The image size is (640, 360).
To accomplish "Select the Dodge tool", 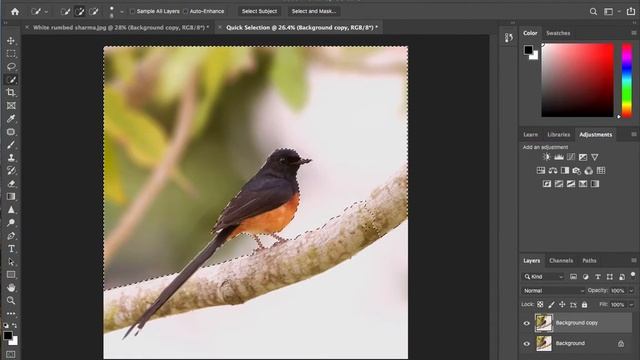I will 11,223.
